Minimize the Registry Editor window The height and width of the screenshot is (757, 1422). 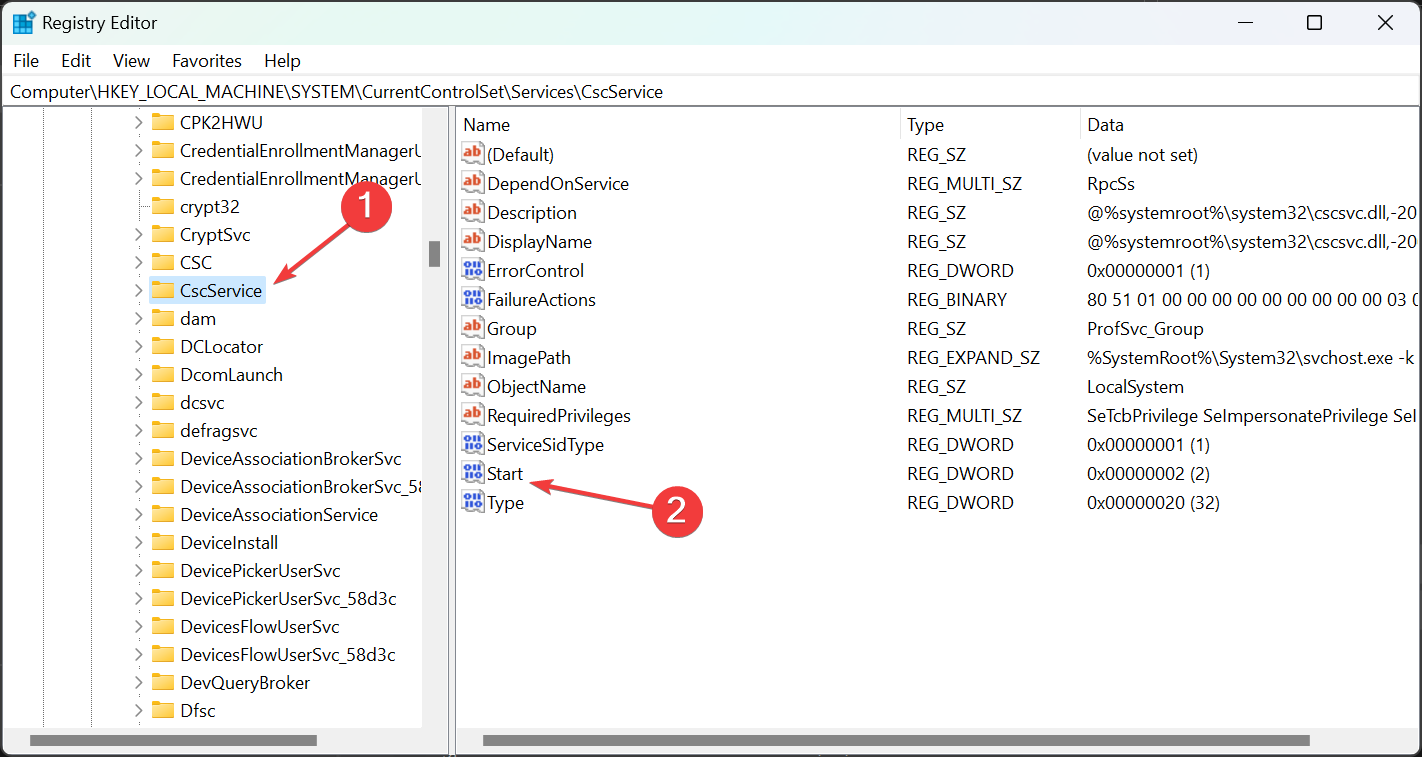(x=1245, y=23)
